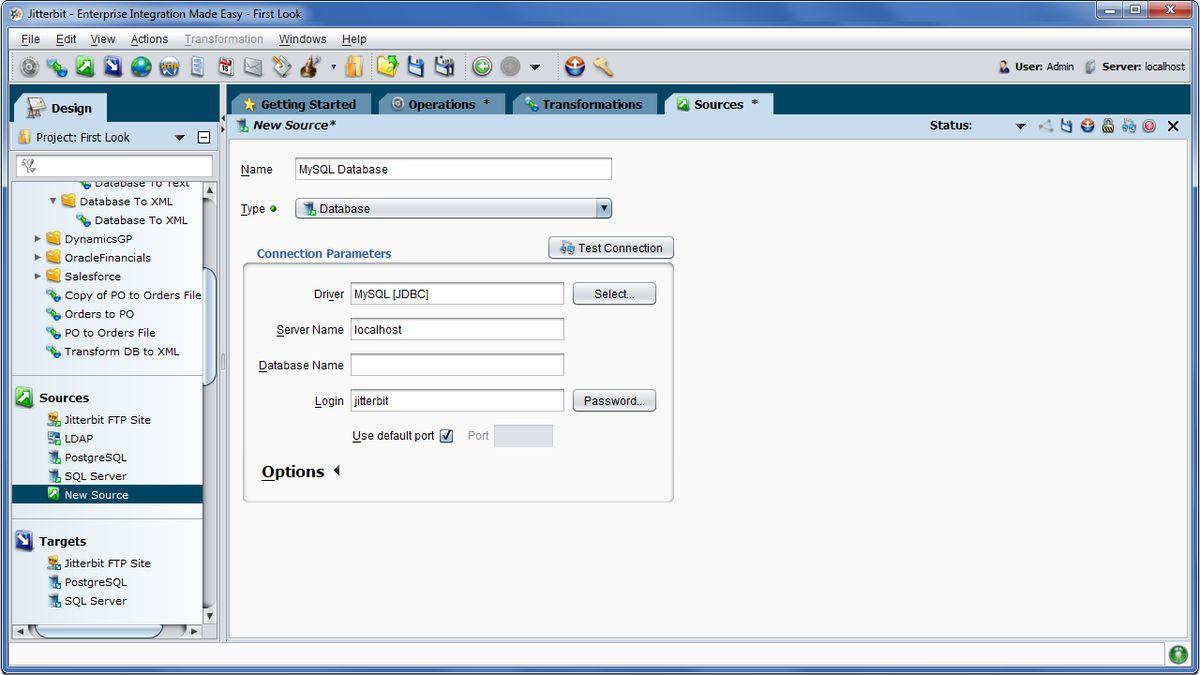
Task: Click the share graph icon beside Status
Action: tap(1046, 126)
